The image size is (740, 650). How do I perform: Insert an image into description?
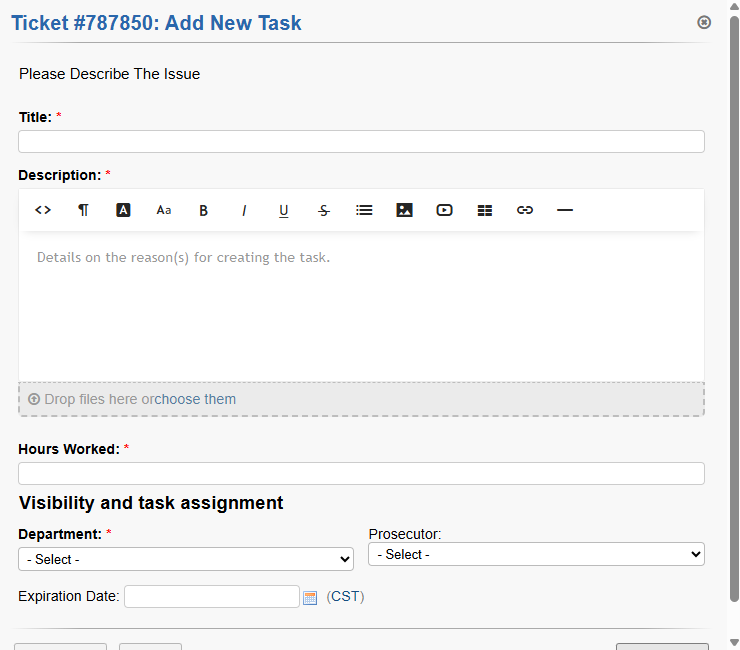click(404, 210)
